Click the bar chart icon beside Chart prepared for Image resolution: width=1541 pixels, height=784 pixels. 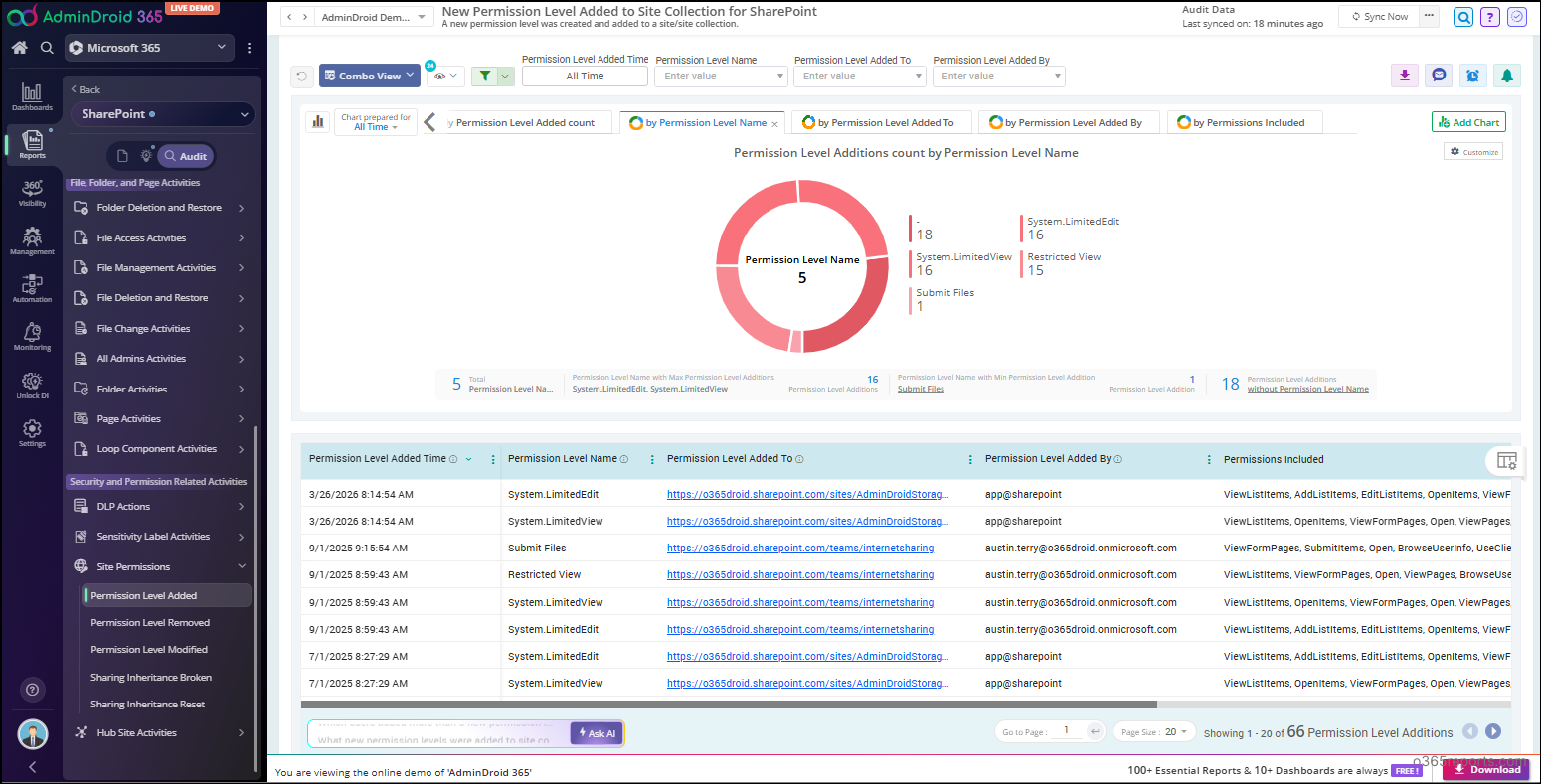pyautogui.click(x=318, y=122)
